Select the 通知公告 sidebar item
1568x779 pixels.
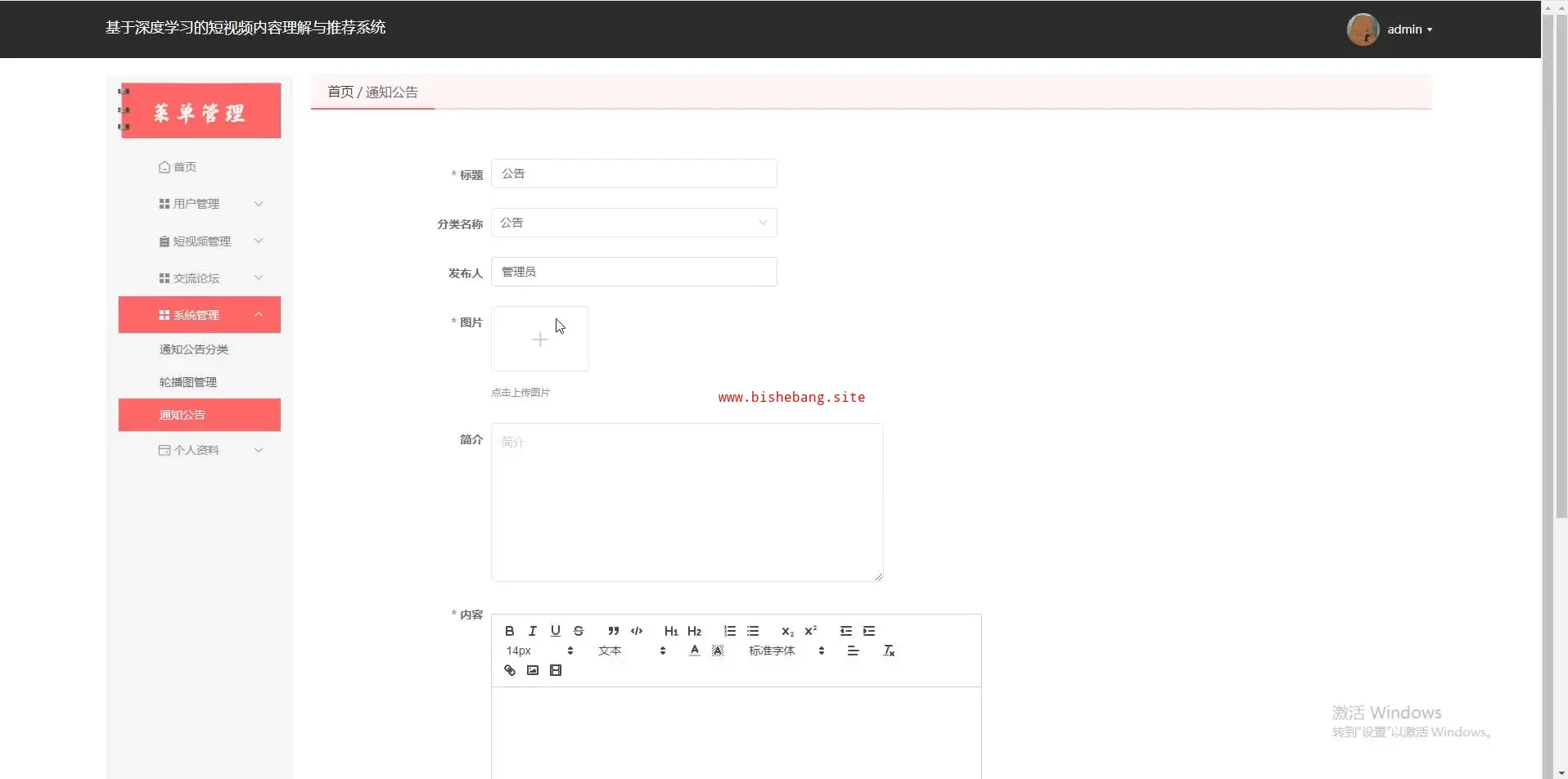click(x=200, y=415)
